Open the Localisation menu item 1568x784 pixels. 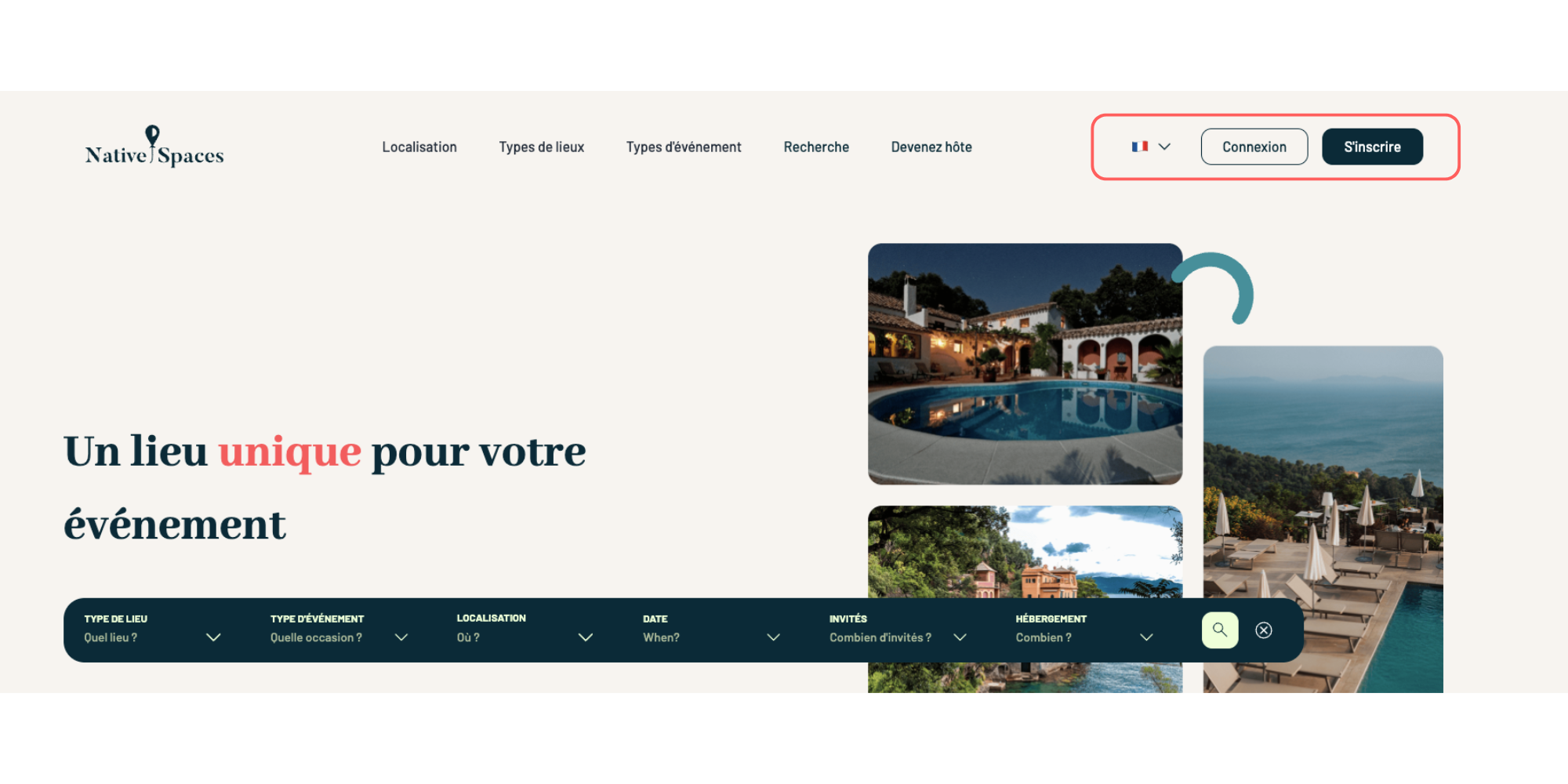[419, 147]
